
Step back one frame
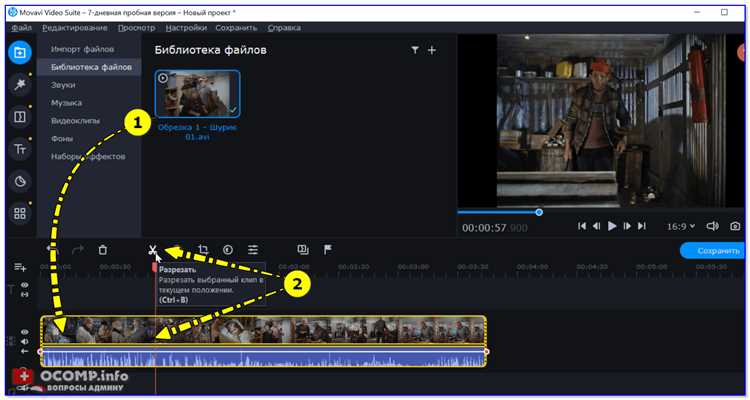click(x=596, y=226)
